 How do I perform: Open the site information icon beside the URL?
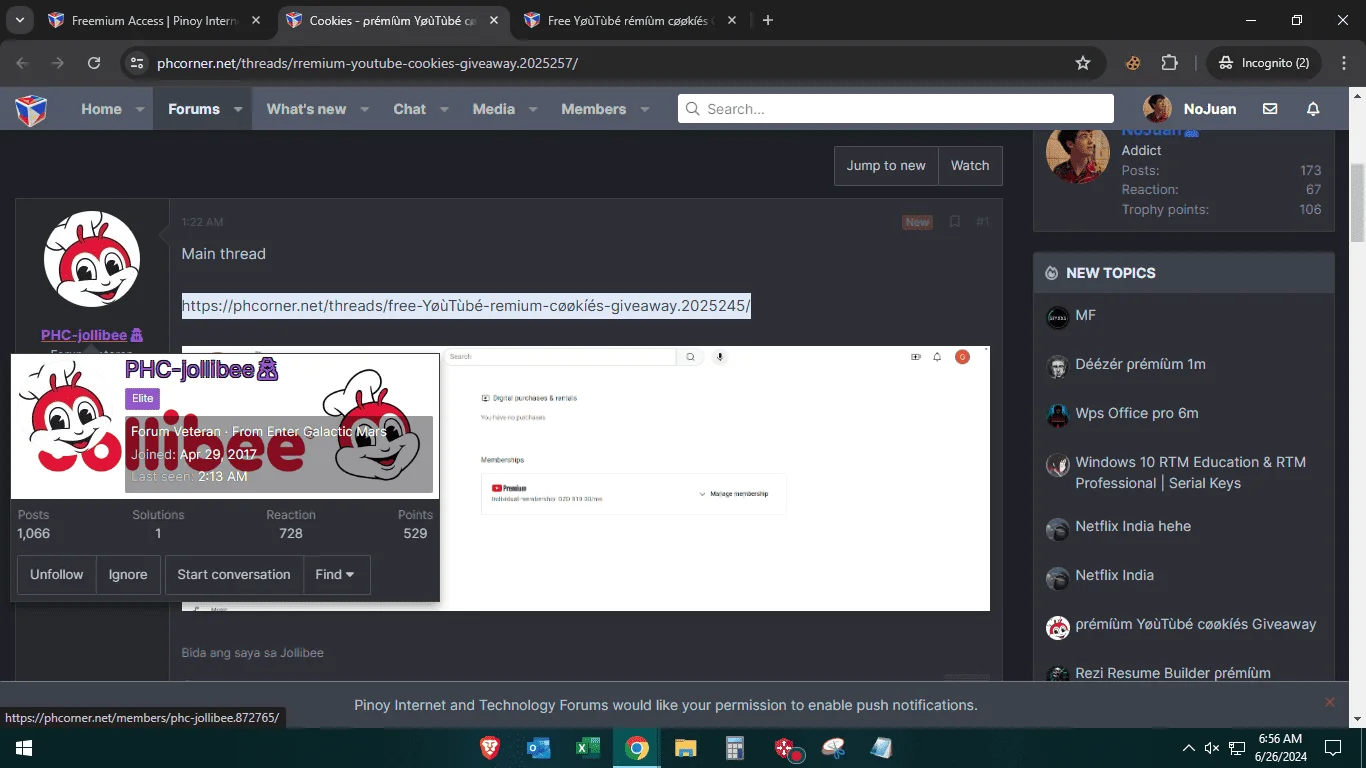click(138, 63)
